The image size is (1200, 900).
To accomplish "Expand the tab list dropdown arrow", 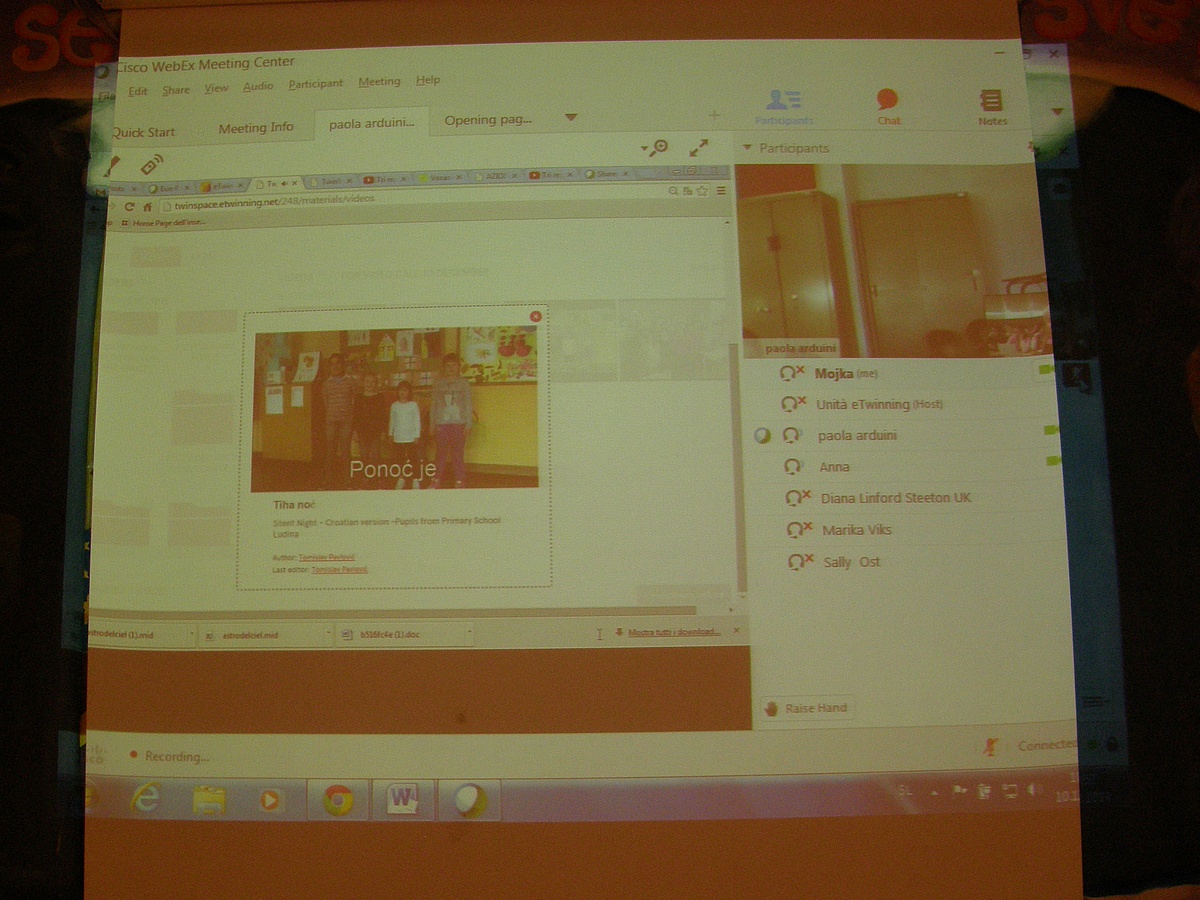I will [571, 118].
